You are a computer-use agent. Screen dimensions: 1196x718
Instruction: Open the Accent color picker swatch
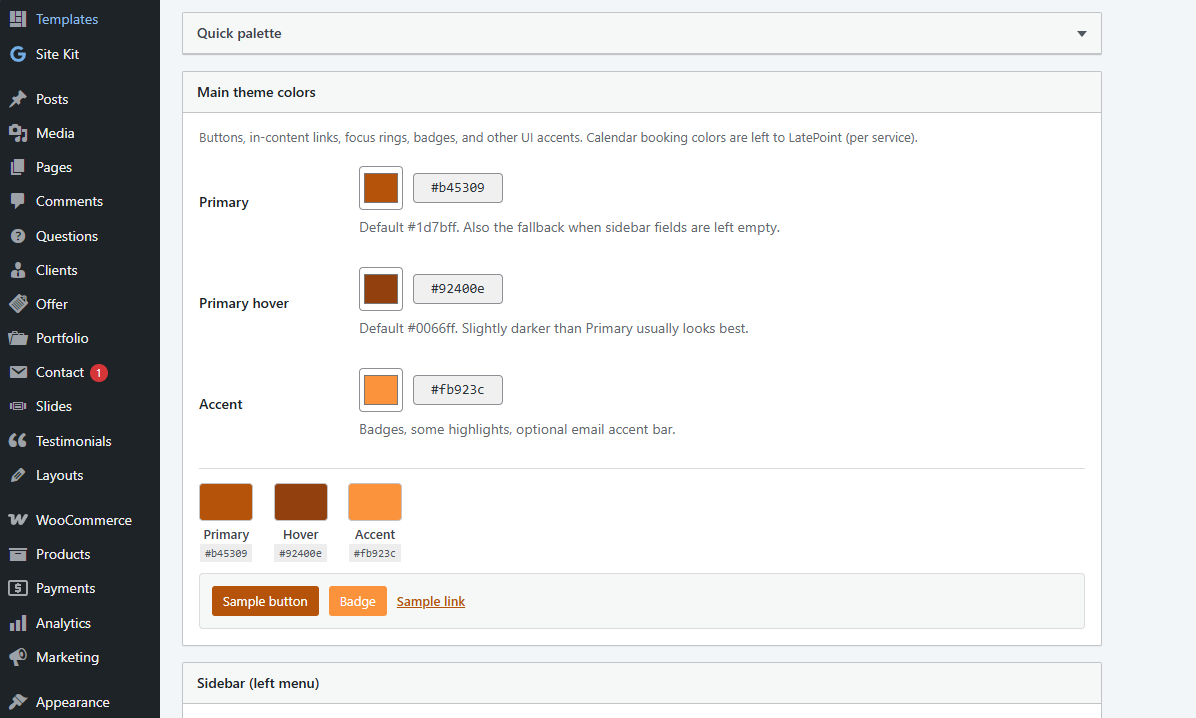click(x=381, y=390)
